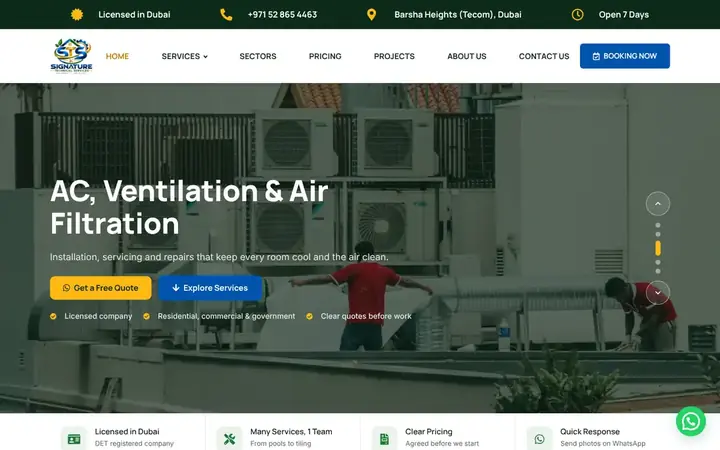The height and width of the screenshot is (450, 720).
Task: Click the Booking Now button
Action: [624, 56]
